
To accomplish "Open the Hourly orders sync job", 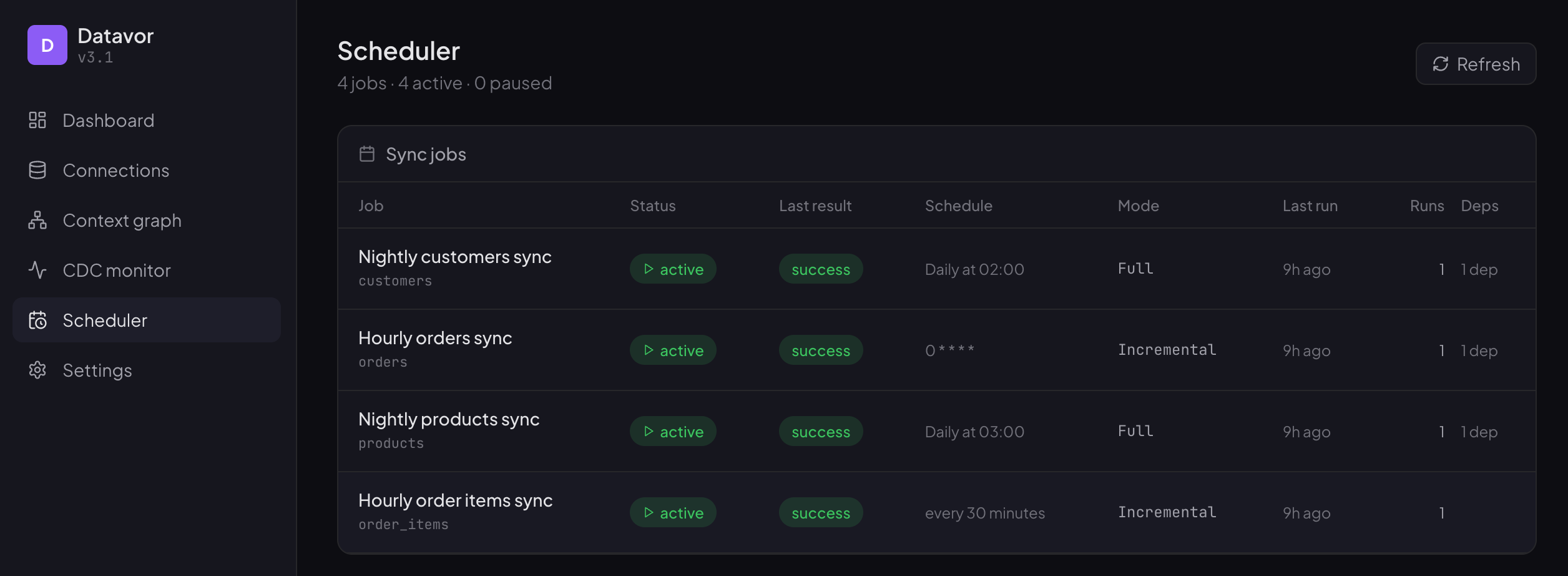I will point(435,338).
